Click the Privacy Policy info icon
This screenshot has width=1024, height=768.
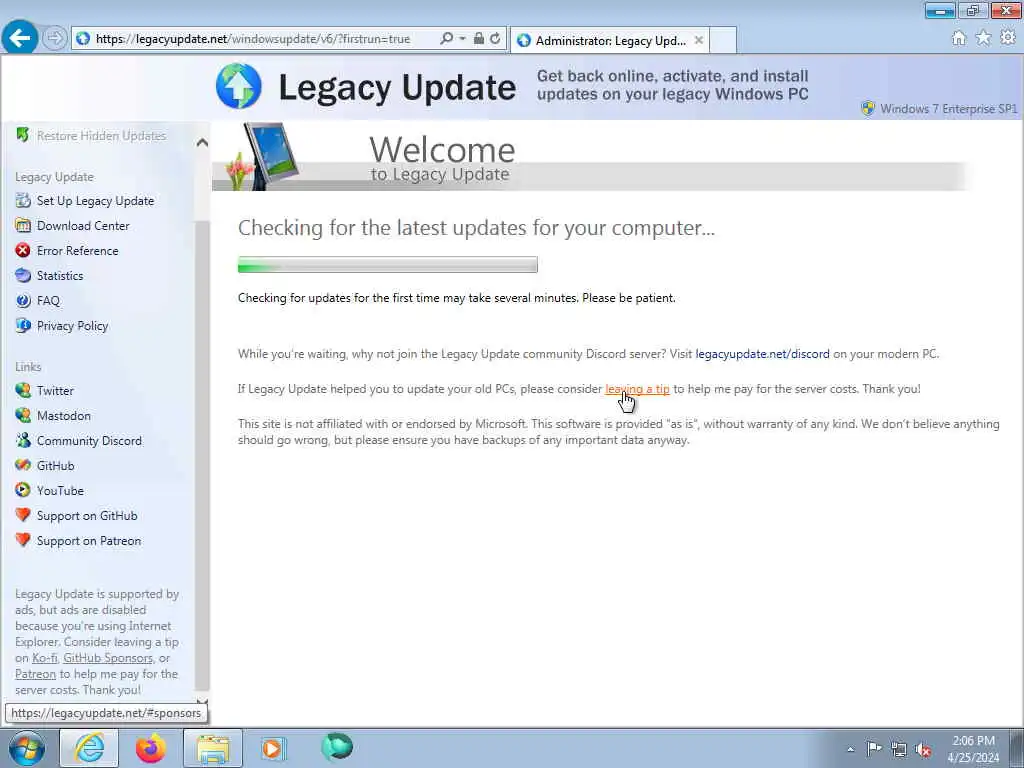(x=23, y=325)
